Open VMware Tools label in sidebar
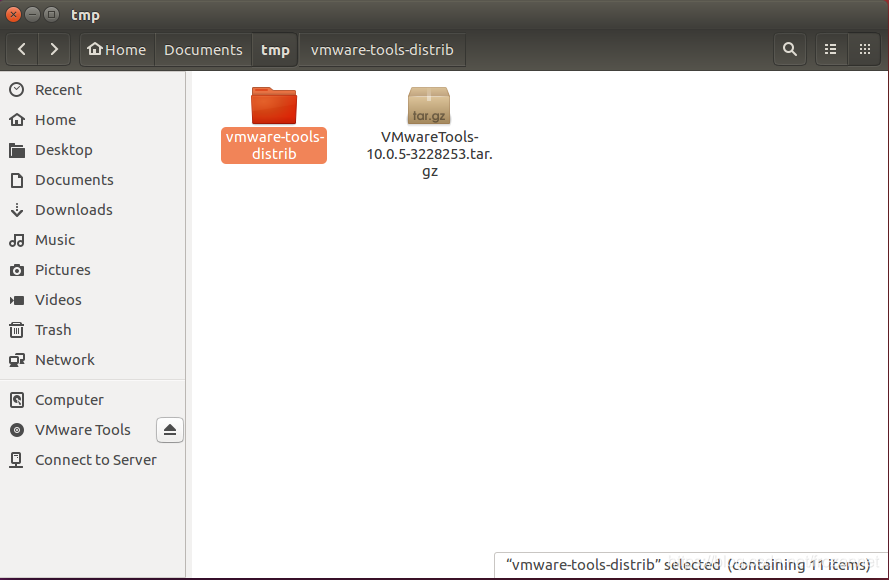The height and width of the screenshot is (580, 889). click(x=83, y=430)
